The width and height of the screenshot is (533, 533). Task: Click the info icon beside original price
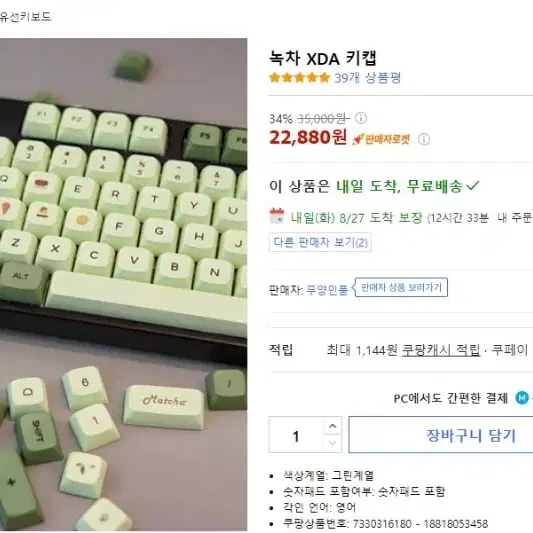point(361,118)
